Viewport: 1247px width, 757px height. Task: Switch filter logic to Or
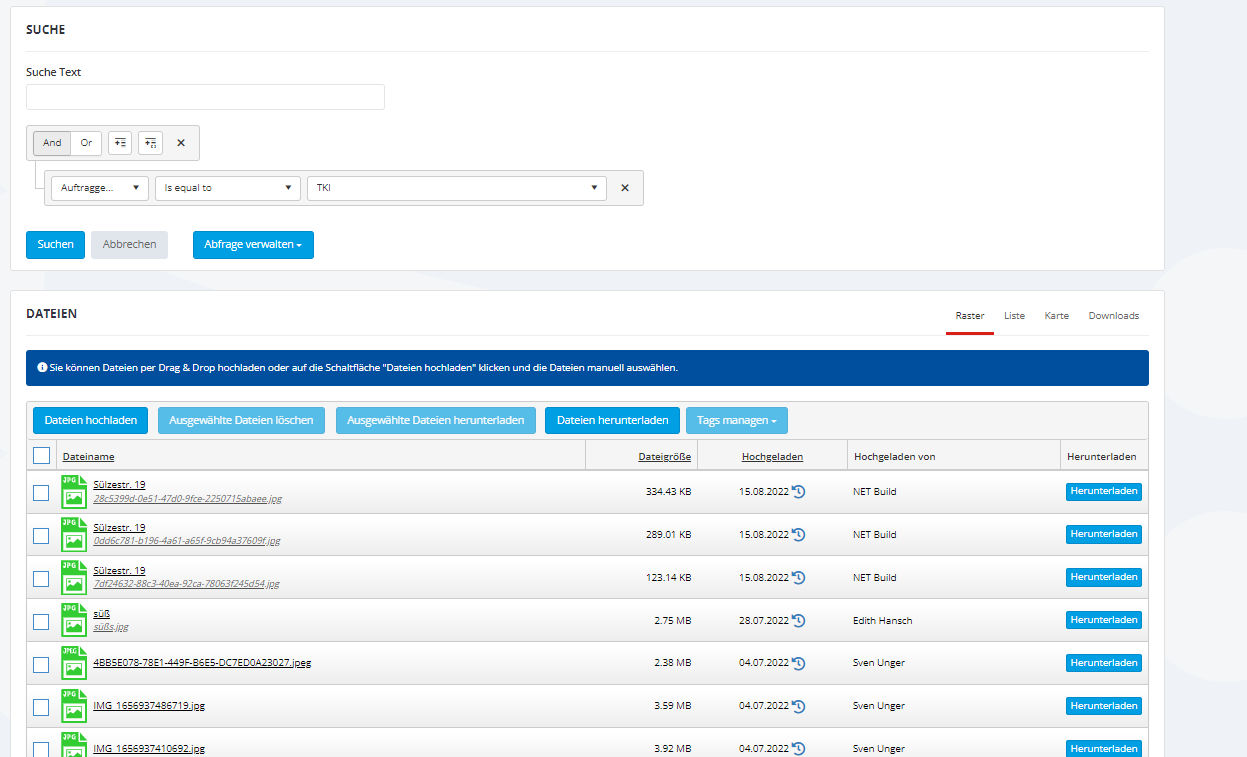coord(86,143)
